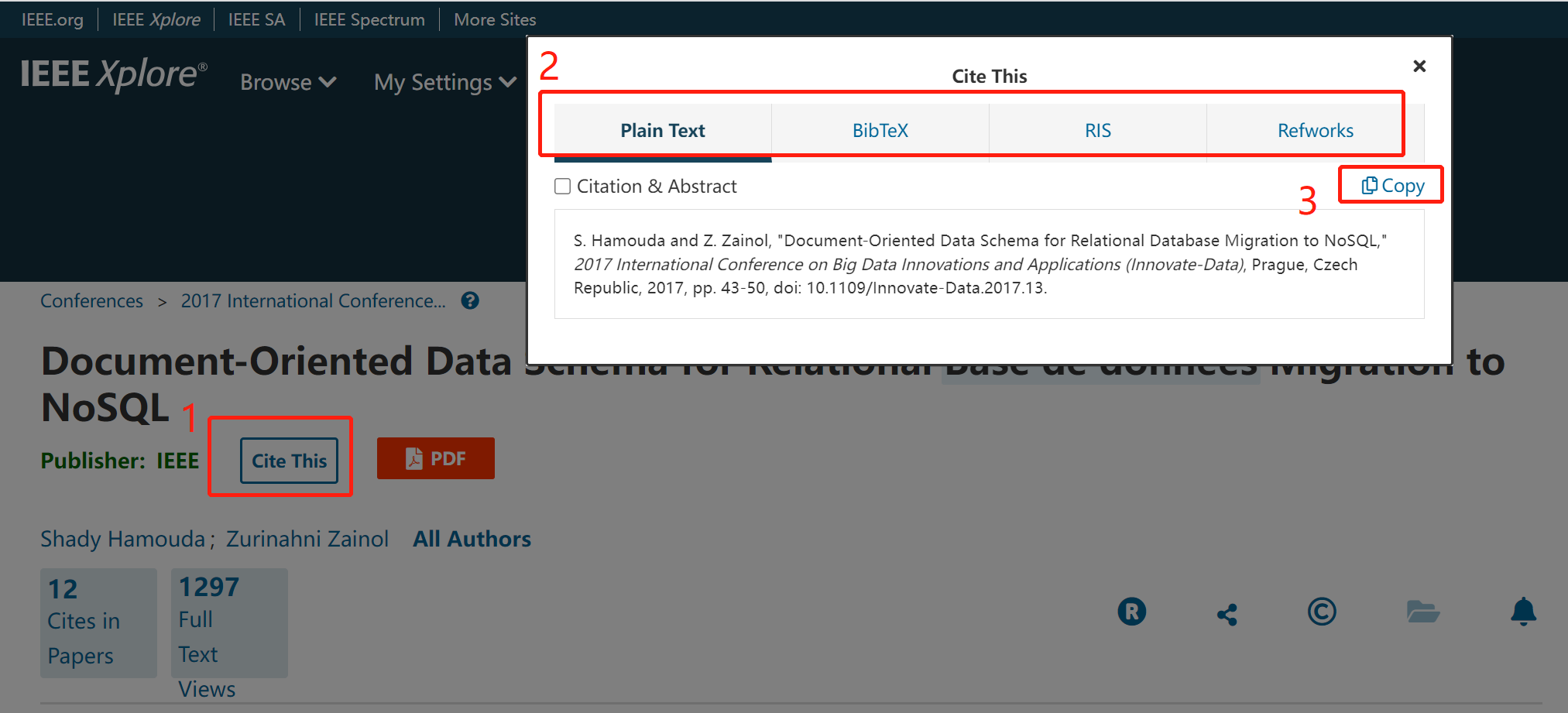1568x713 pixels.
Task: Expand the My Settings dropdown
Action: [x=444, y=82]
